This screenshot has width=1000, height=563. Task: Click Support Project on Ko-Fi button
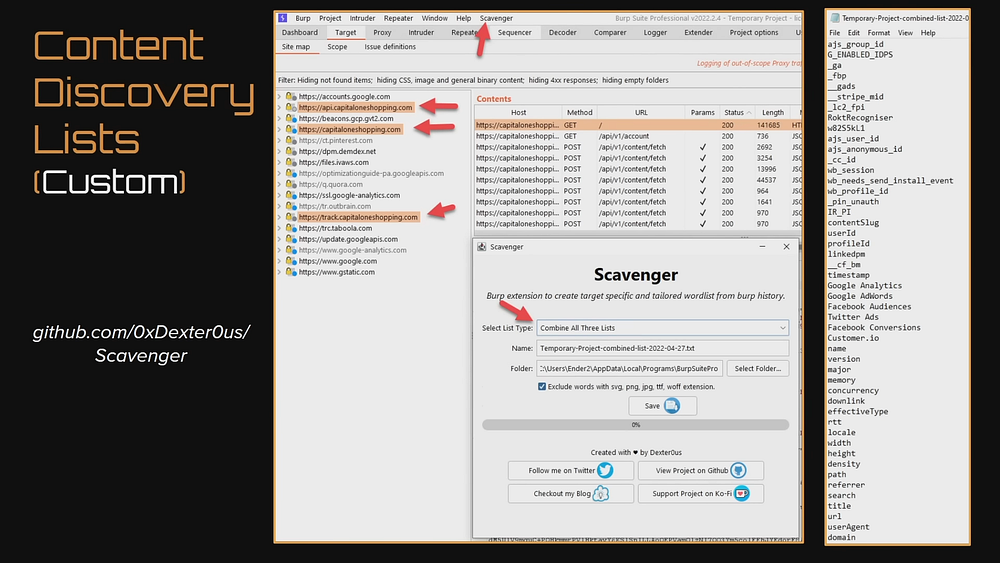point(700,494)
